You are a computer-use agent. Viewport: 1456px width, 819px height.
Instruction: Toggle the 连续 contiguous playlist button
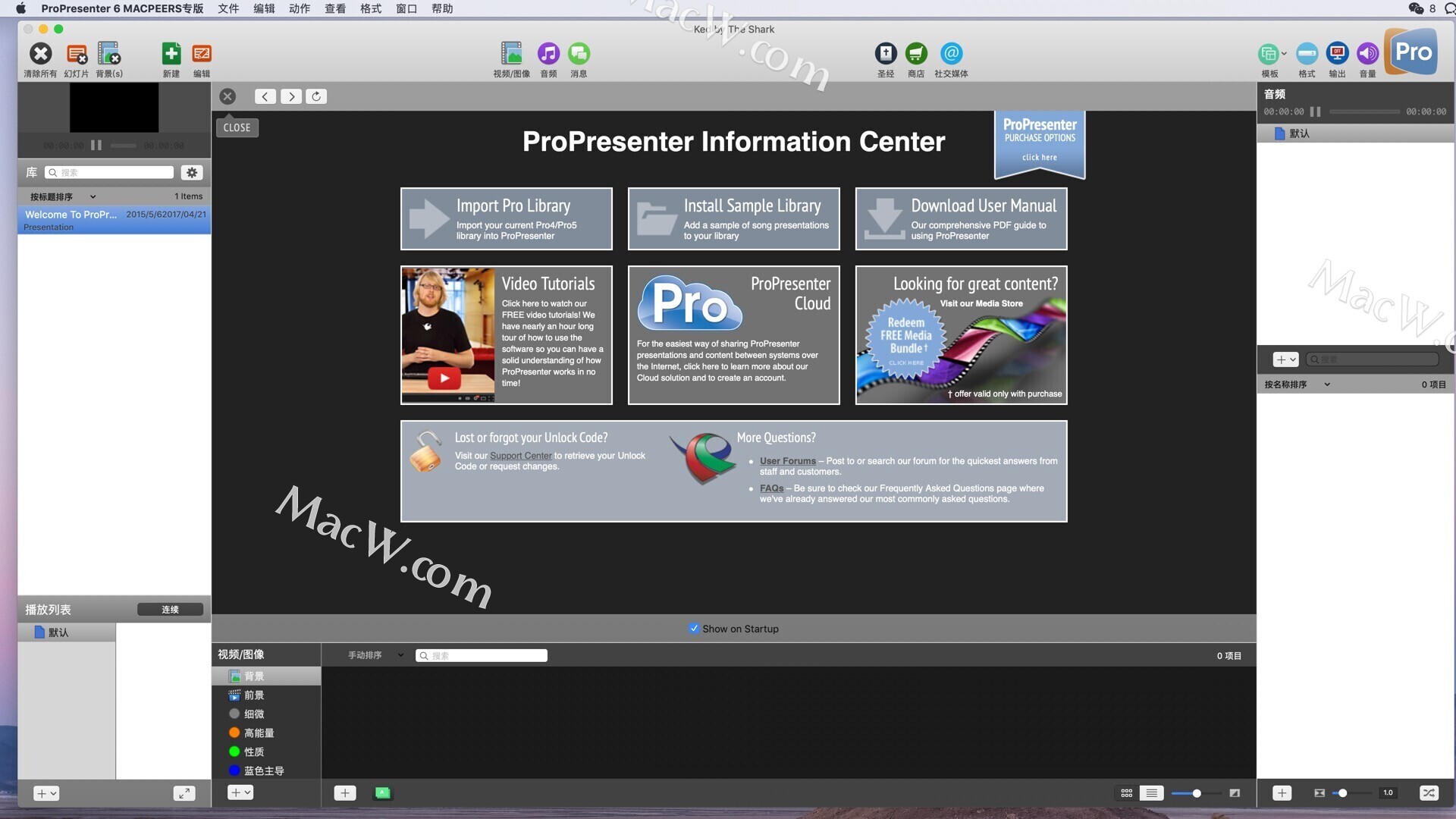171,610
